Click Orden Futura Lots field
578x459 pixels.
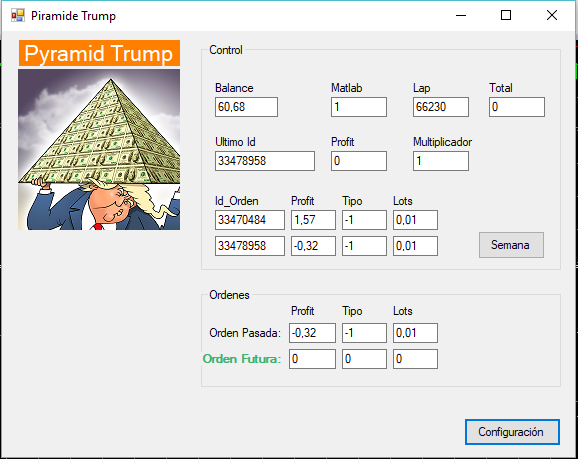[x=415, y=359]
